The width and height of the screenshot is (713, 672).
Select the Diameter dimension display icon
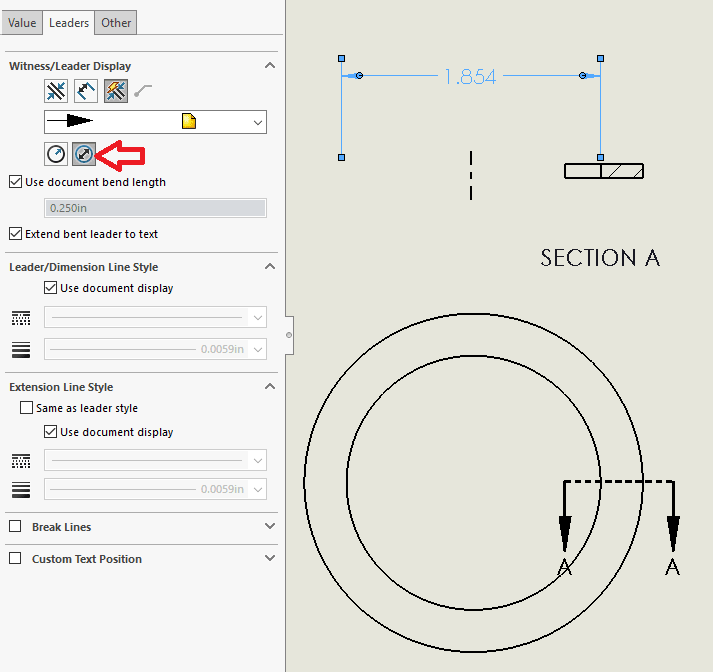84,154
